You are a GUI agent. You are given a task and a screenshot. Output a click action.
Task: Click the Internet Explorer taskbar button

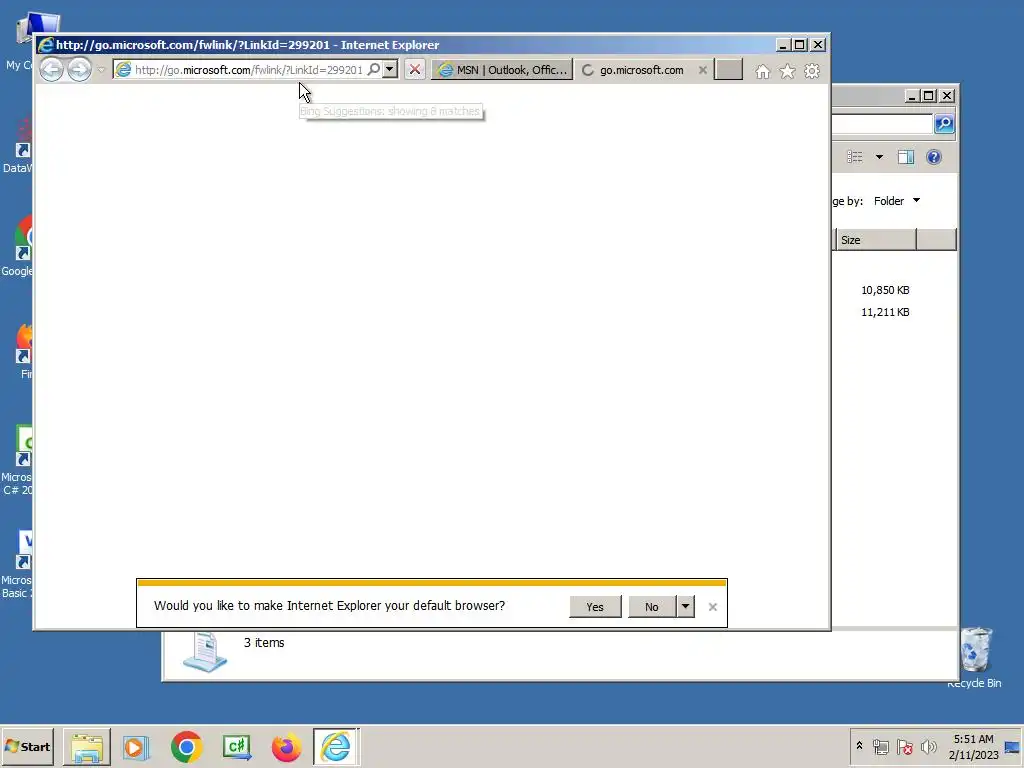pos(336,747)
